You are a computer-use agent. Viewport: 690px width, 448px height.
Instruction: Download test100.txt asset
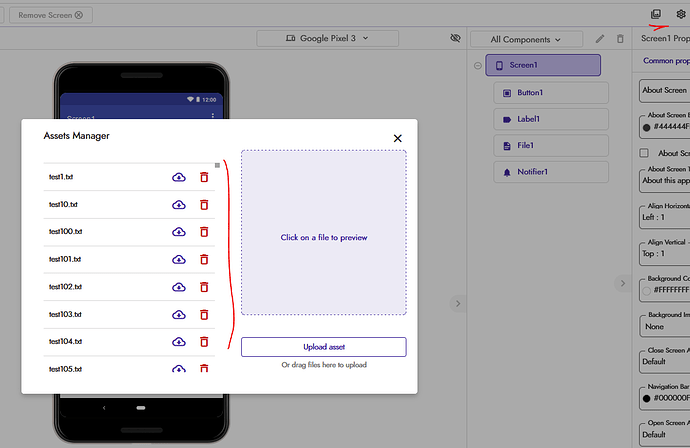(179, 232)
